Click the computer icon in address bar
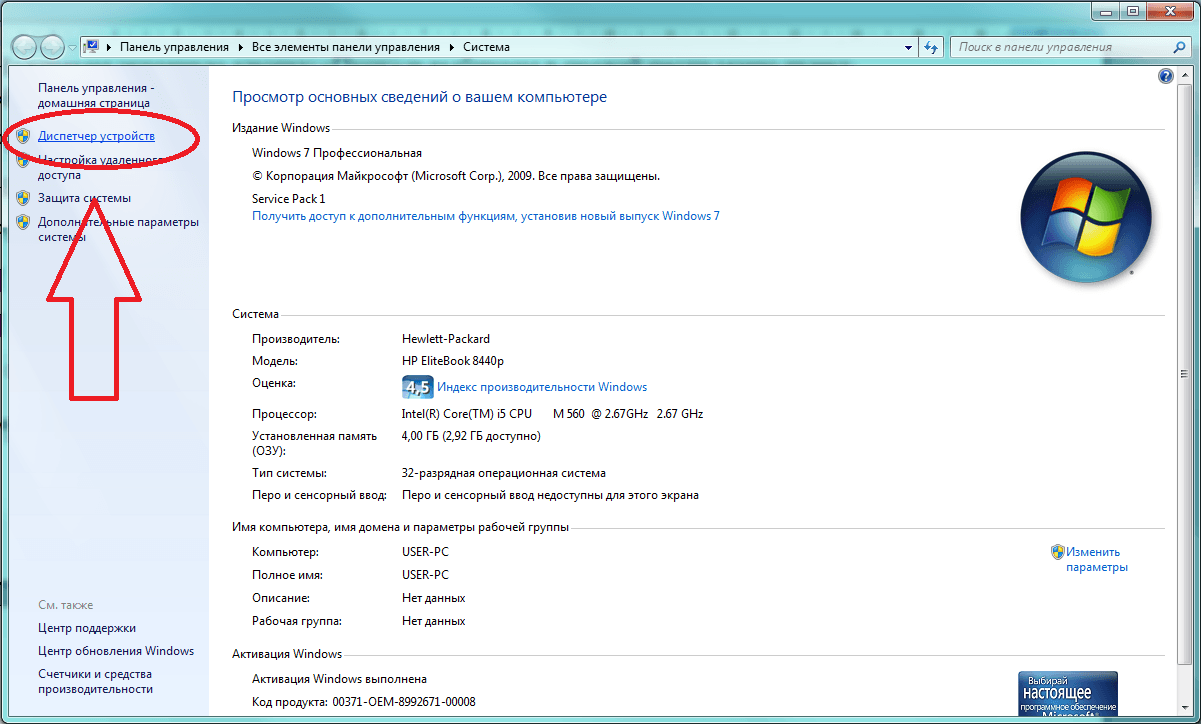 (92, 47)
